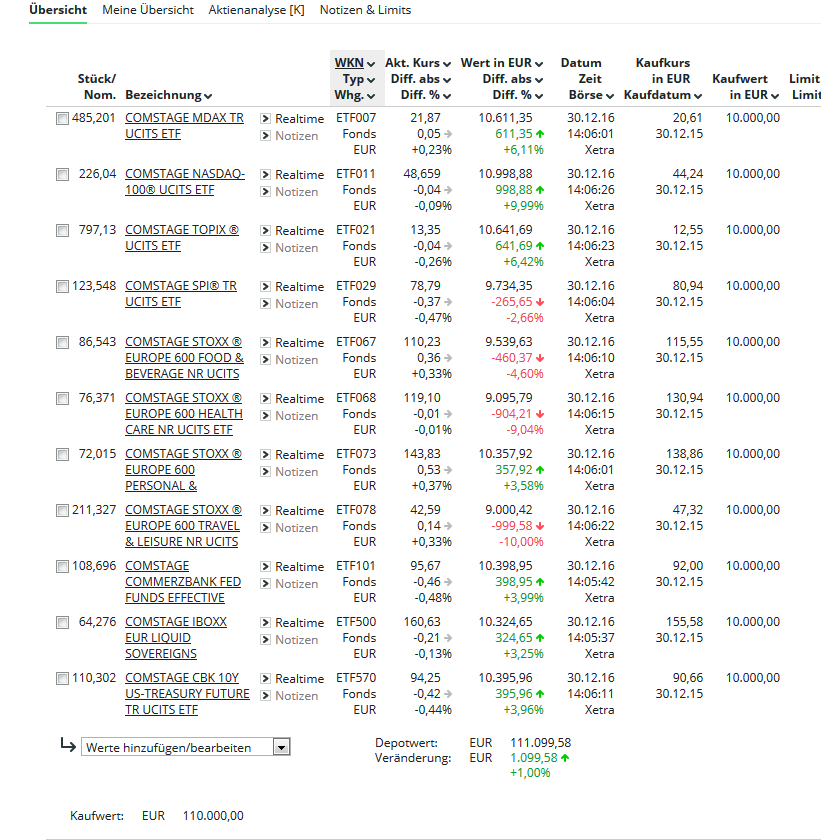
Task: Open Notizen arrow icon for COMSTAGE MDAX row
Action: (x=265, y=136)
